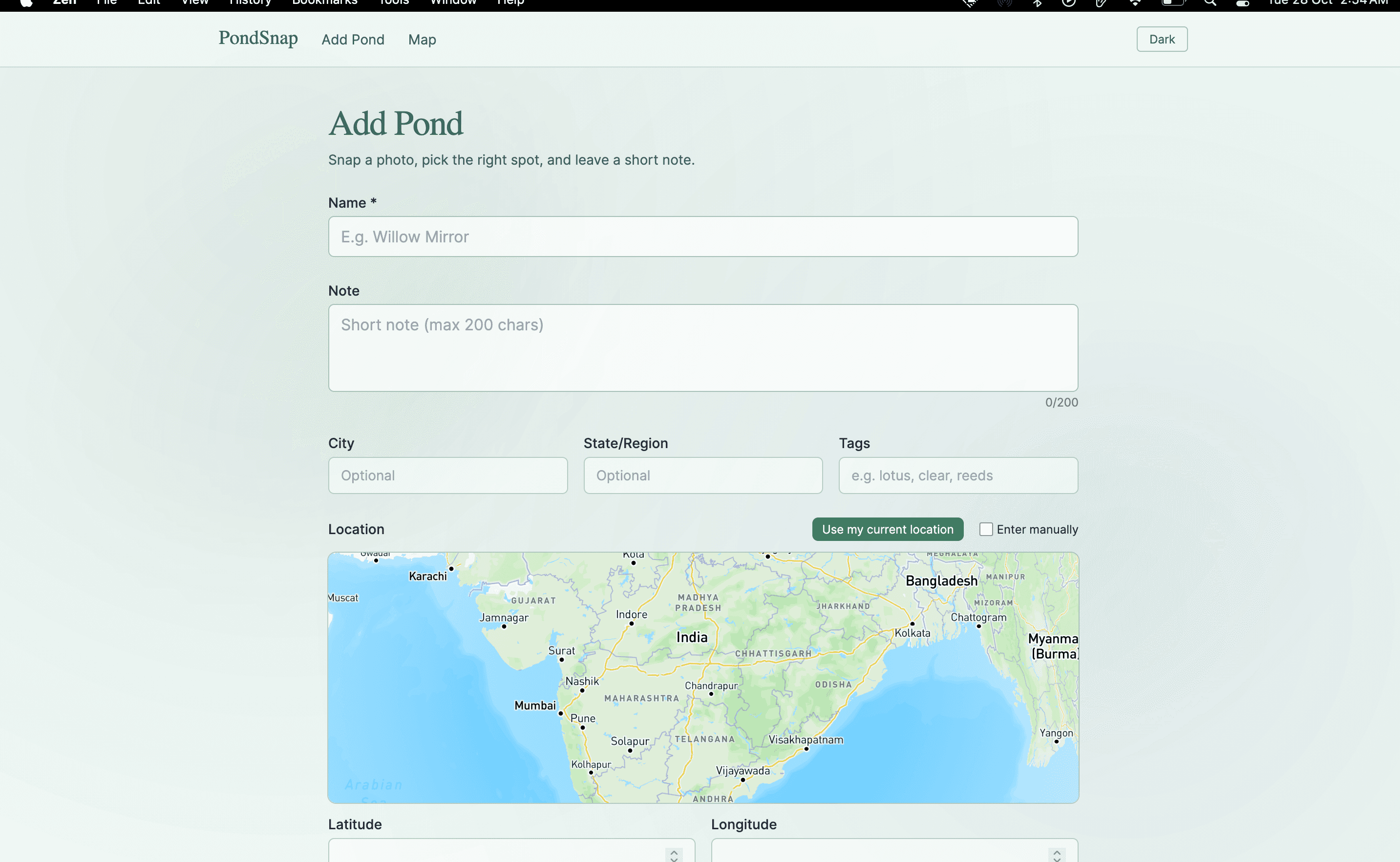This screenshot has width=1400, height=862.
Task: Click the Tags input field
Action: [x=958, y=475]
